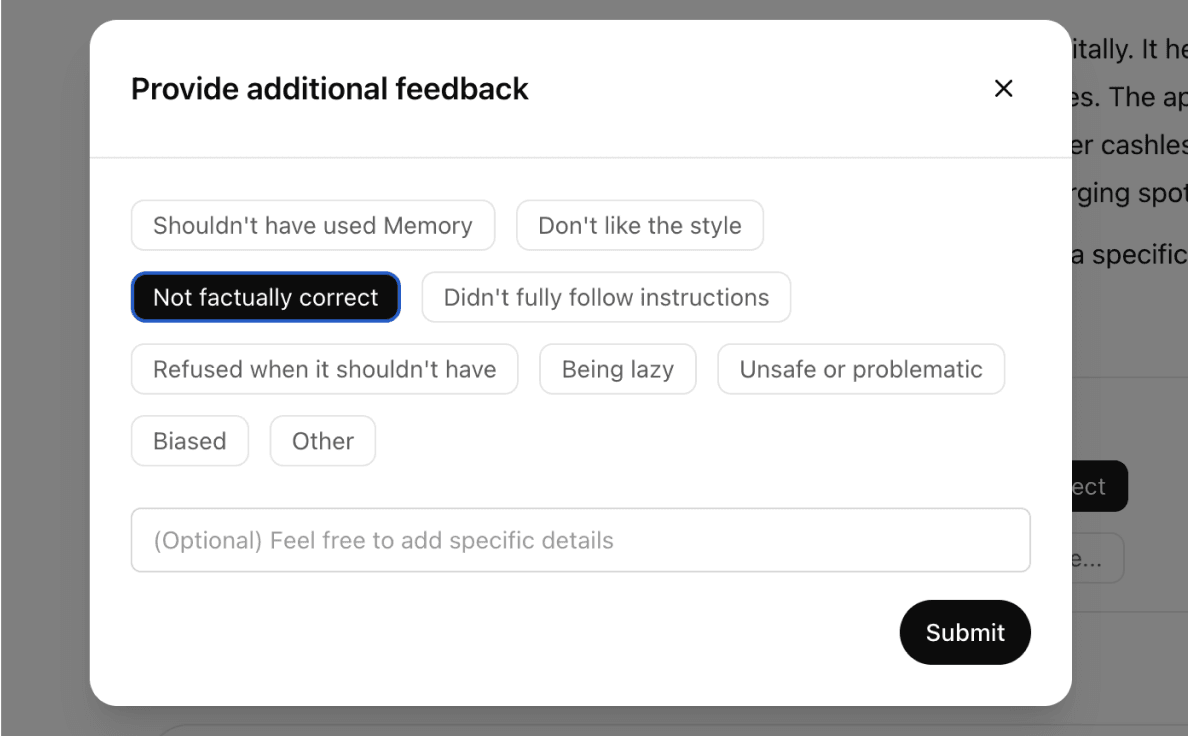Choose "Didn't fully follow instructions" reason
The width and height of the screenshot is (1188, 736).
[606, 297]
